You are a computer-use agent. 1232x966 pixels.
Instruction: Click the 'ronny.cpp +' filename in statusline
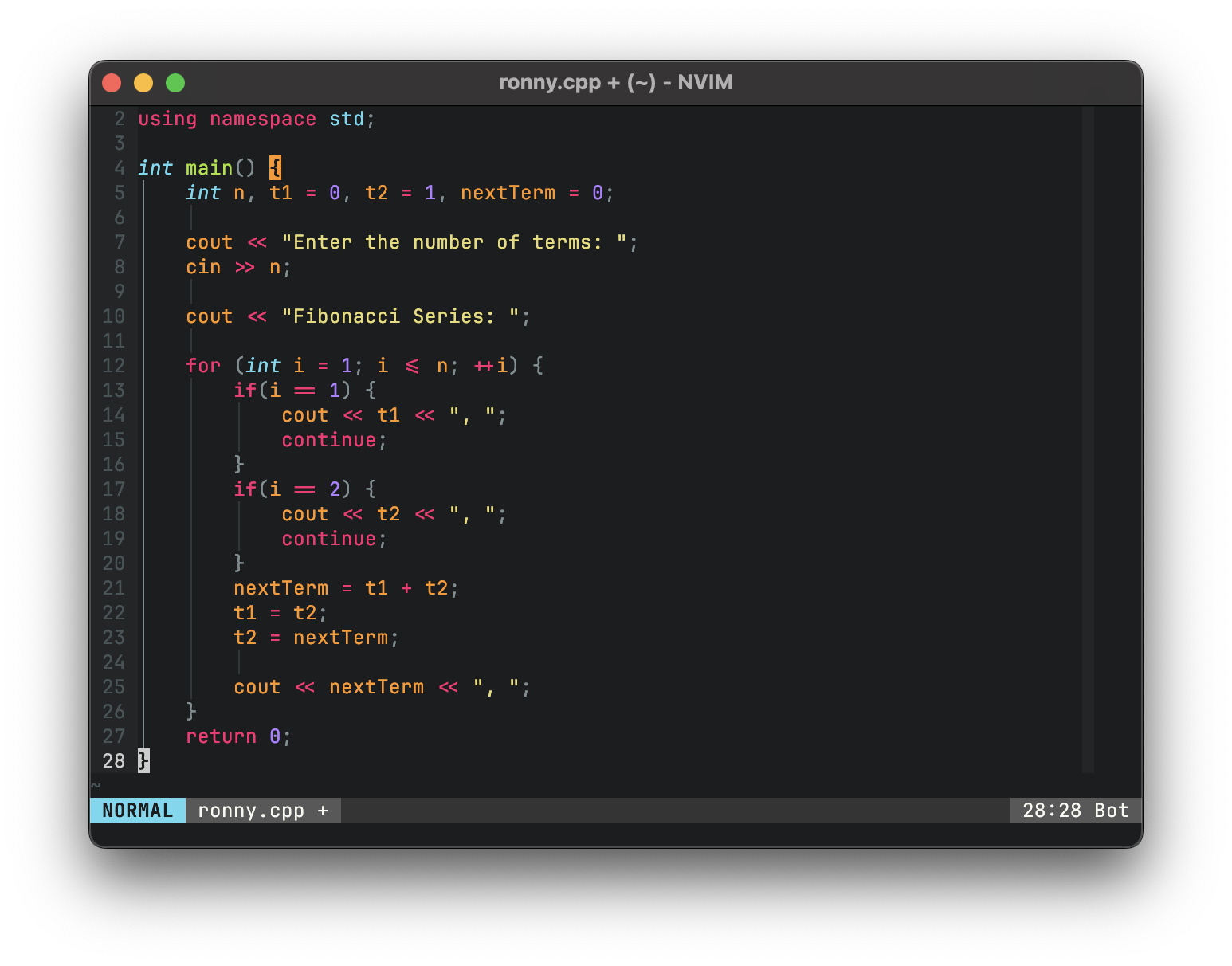[263, 811]
